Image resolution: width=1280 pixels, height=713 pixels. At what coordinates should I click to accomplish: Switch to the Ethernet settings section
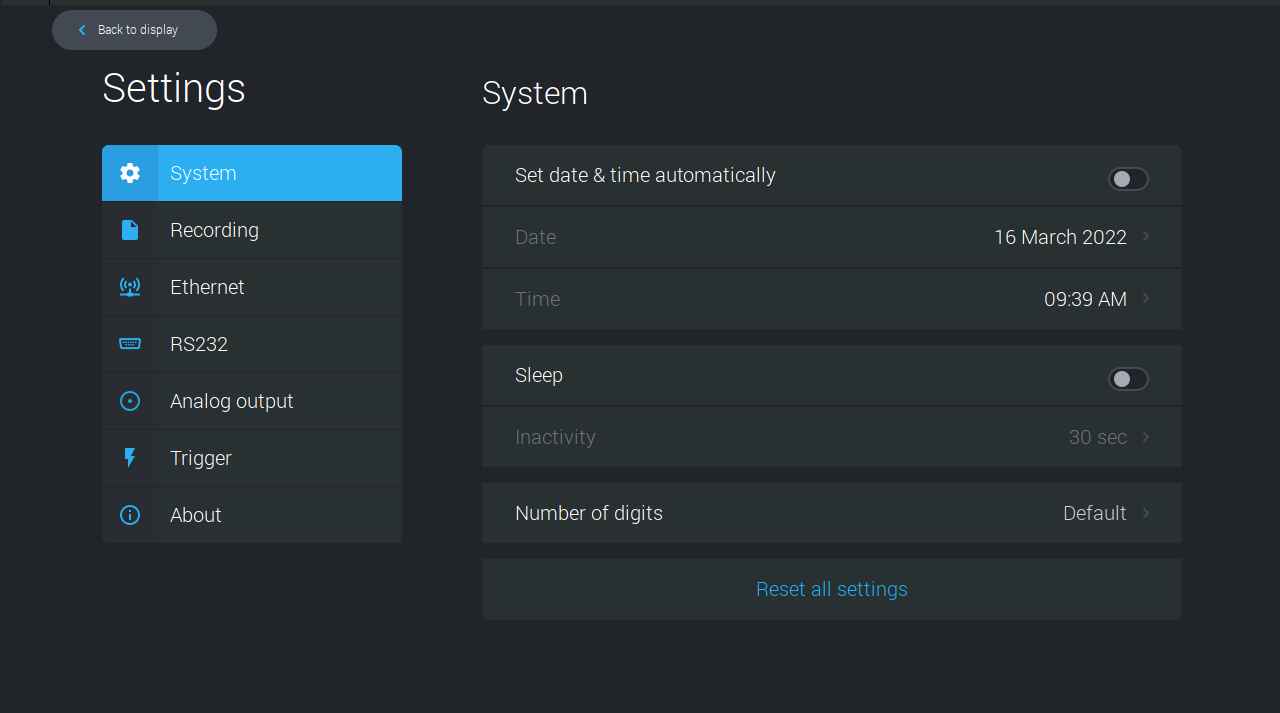pos(207,287)
